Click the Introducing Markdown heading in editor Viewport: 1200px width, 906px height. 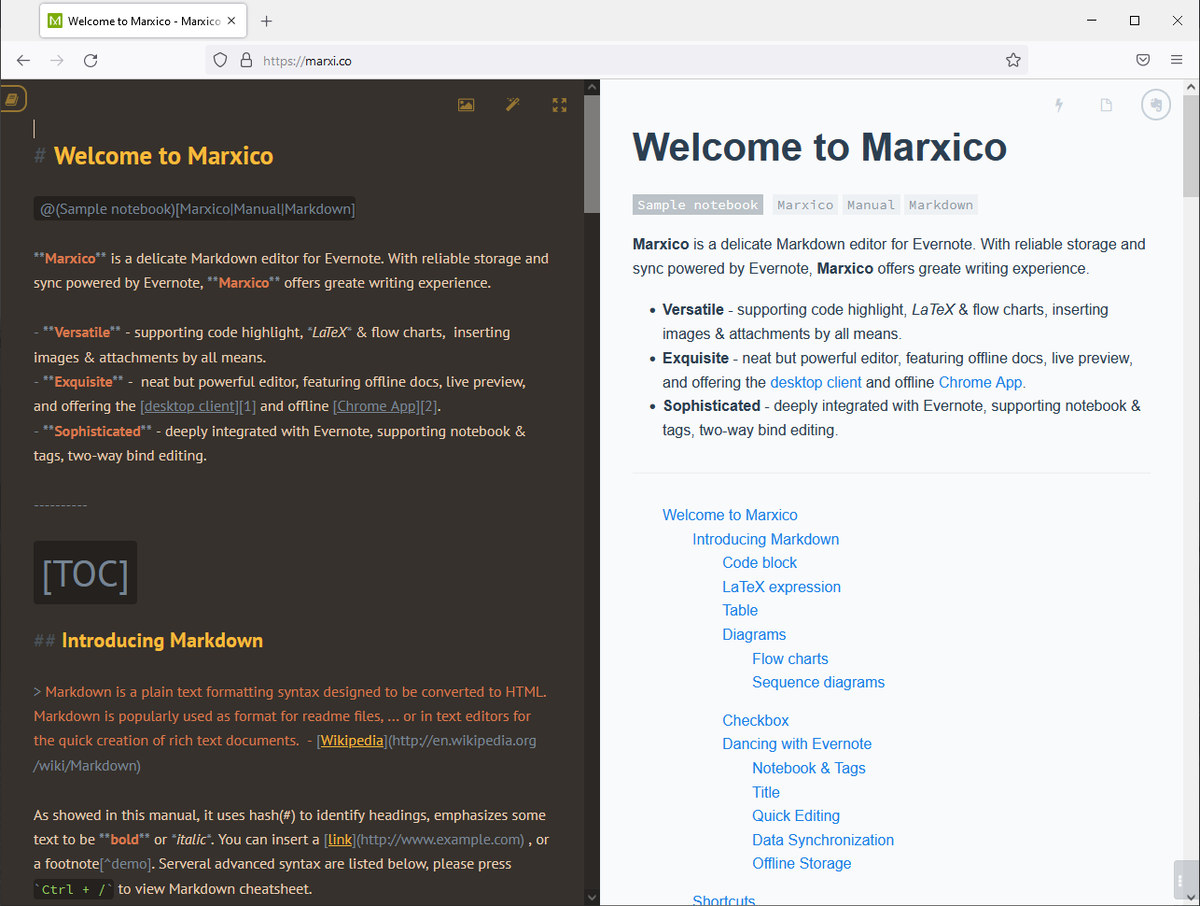click(162, 641)
